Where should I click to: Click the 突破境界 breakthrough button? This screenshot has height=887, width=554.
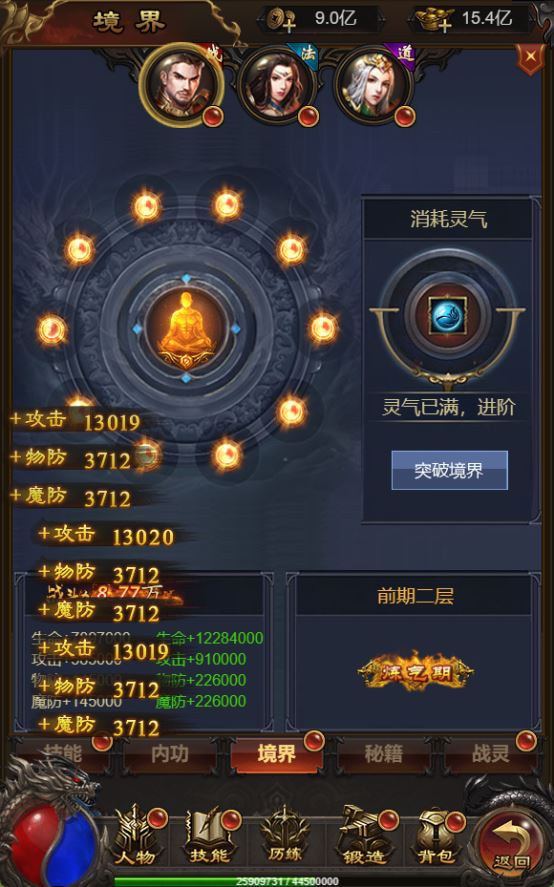tap(449, 470)
